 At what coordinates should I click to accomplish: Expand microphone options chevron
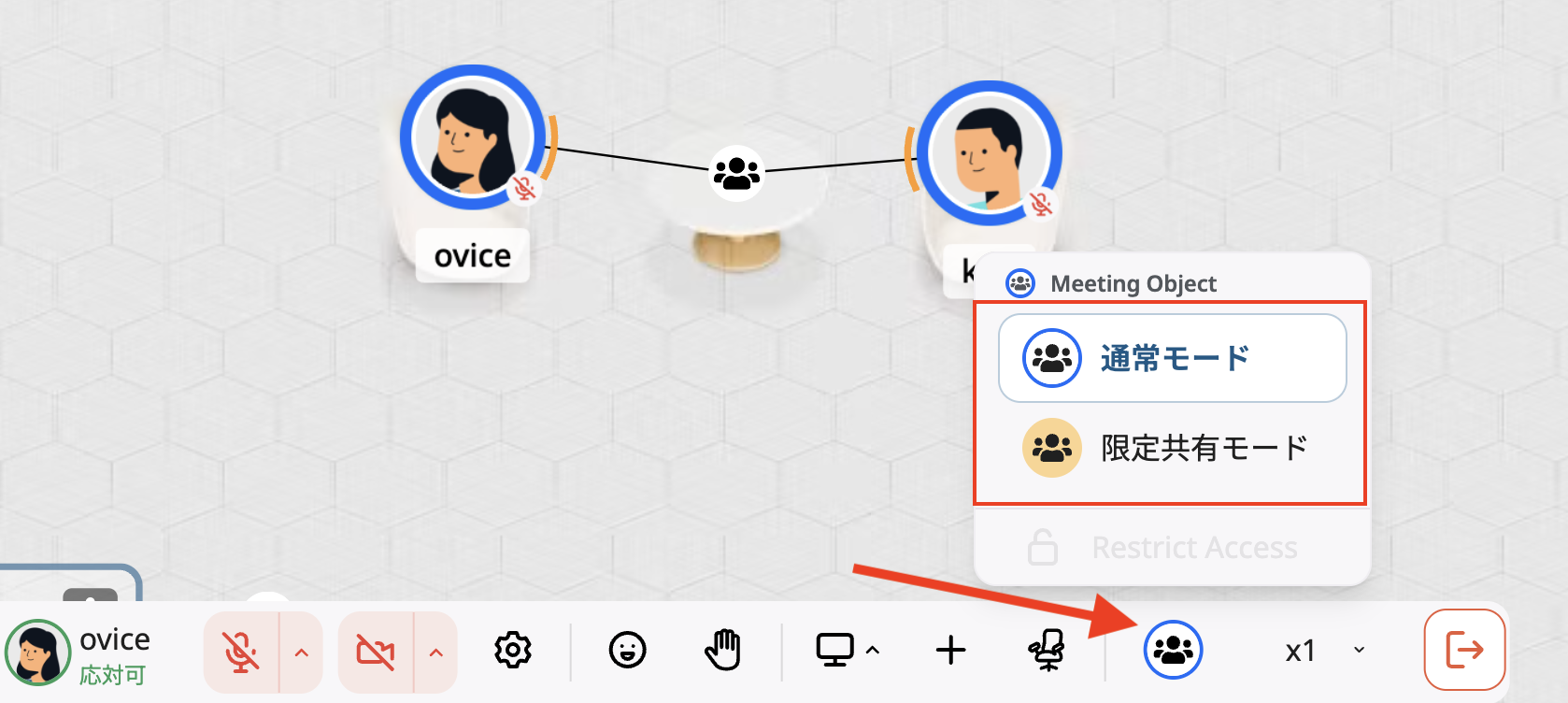[x=302, y=653]
